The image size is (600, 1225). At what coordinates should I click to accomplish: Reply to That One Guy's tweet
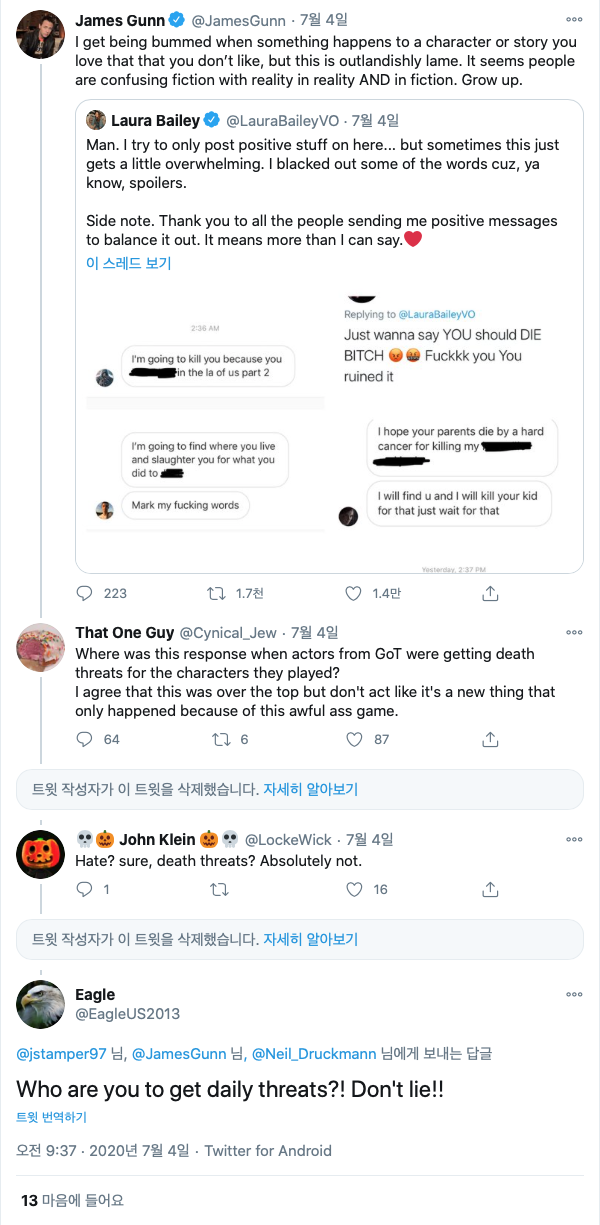click(x=85, y=739)
